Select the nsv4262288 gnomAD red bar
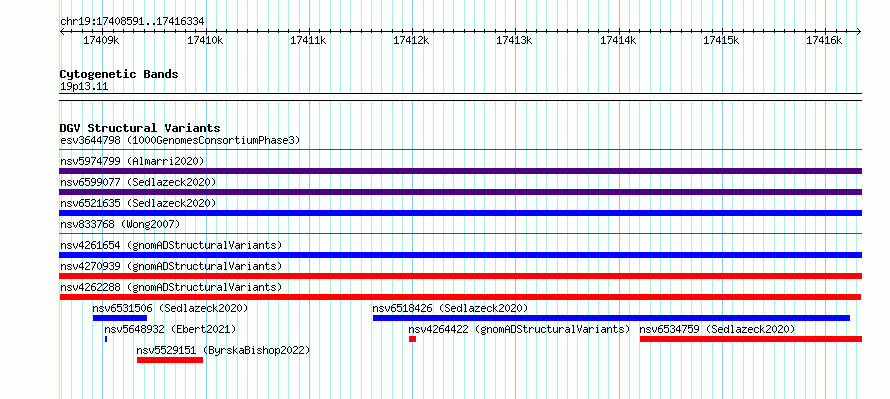Viewport: 890px width, 399px height. click(x=460, y=297)
